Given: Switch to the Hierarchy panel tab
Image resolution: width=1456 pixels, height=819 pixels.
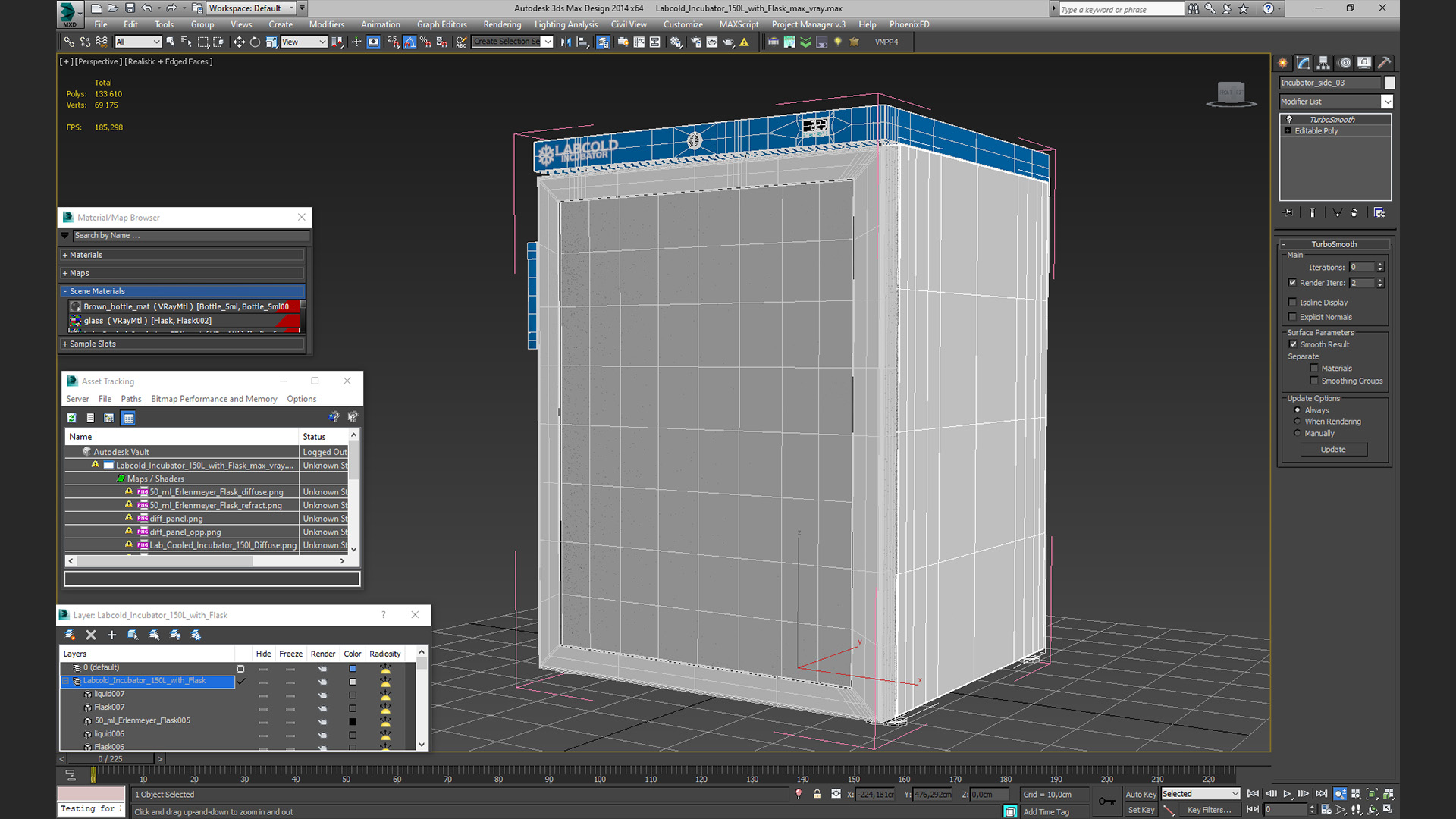Looking at the screenshot, I should coord(1323,63).
